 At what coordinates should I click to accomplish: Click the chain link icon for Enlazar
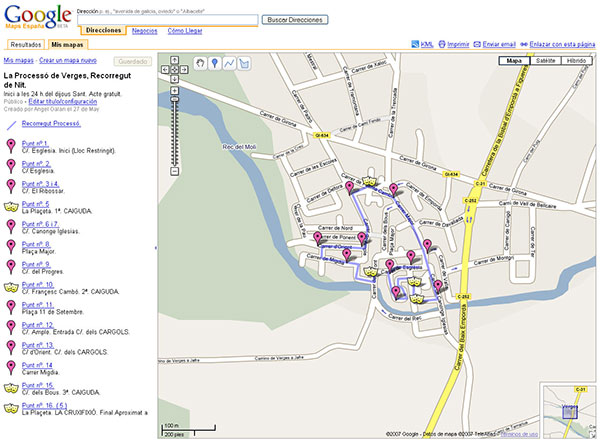[524, 44]
